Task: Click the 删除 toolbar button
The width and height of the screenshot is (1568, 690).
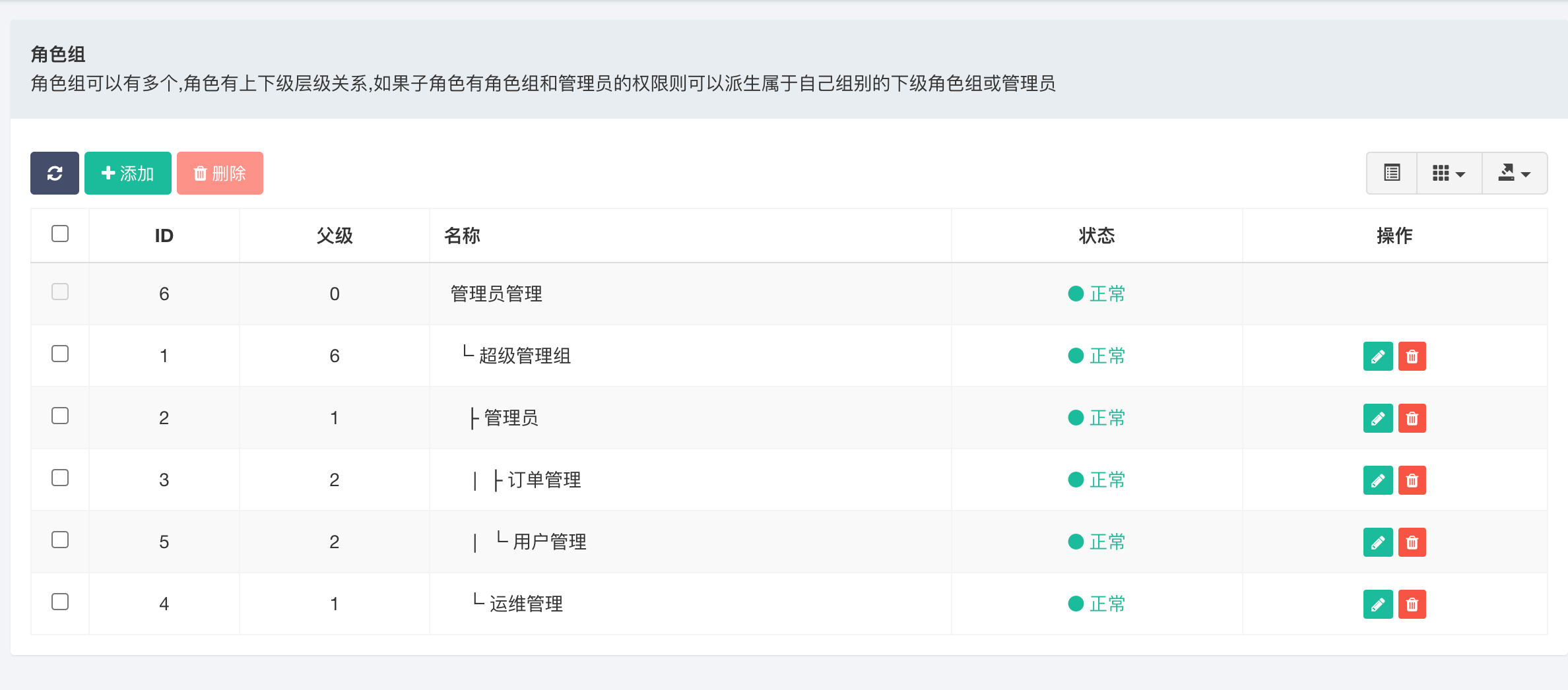Action: click(220, 173)
